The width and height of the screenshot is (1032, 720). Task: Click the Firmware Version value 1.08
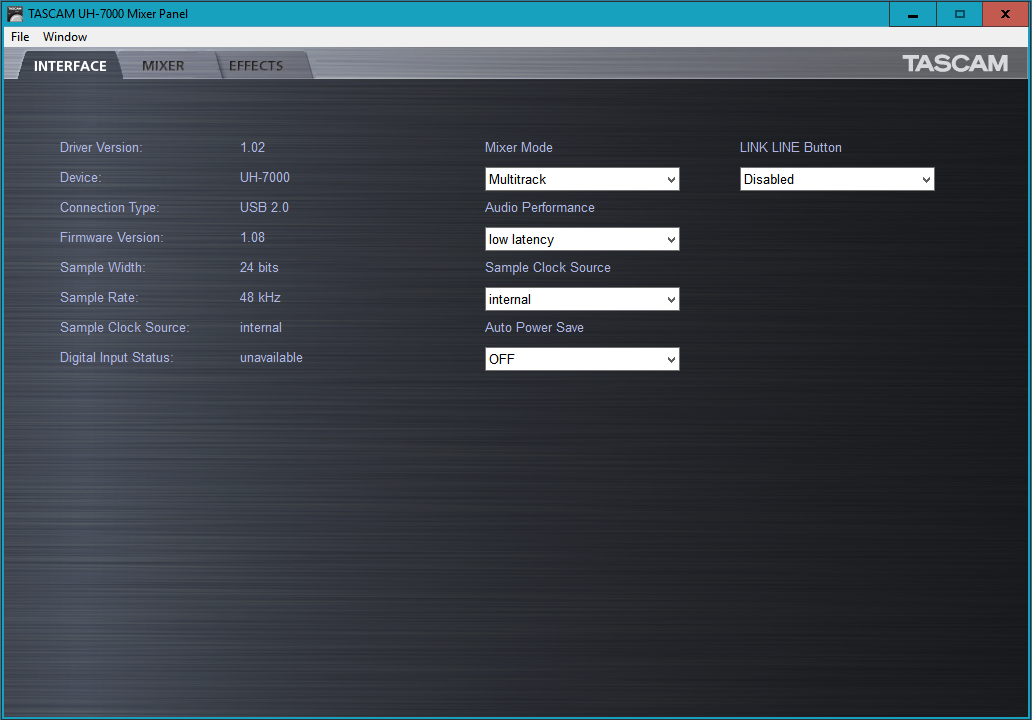point(253,237)
